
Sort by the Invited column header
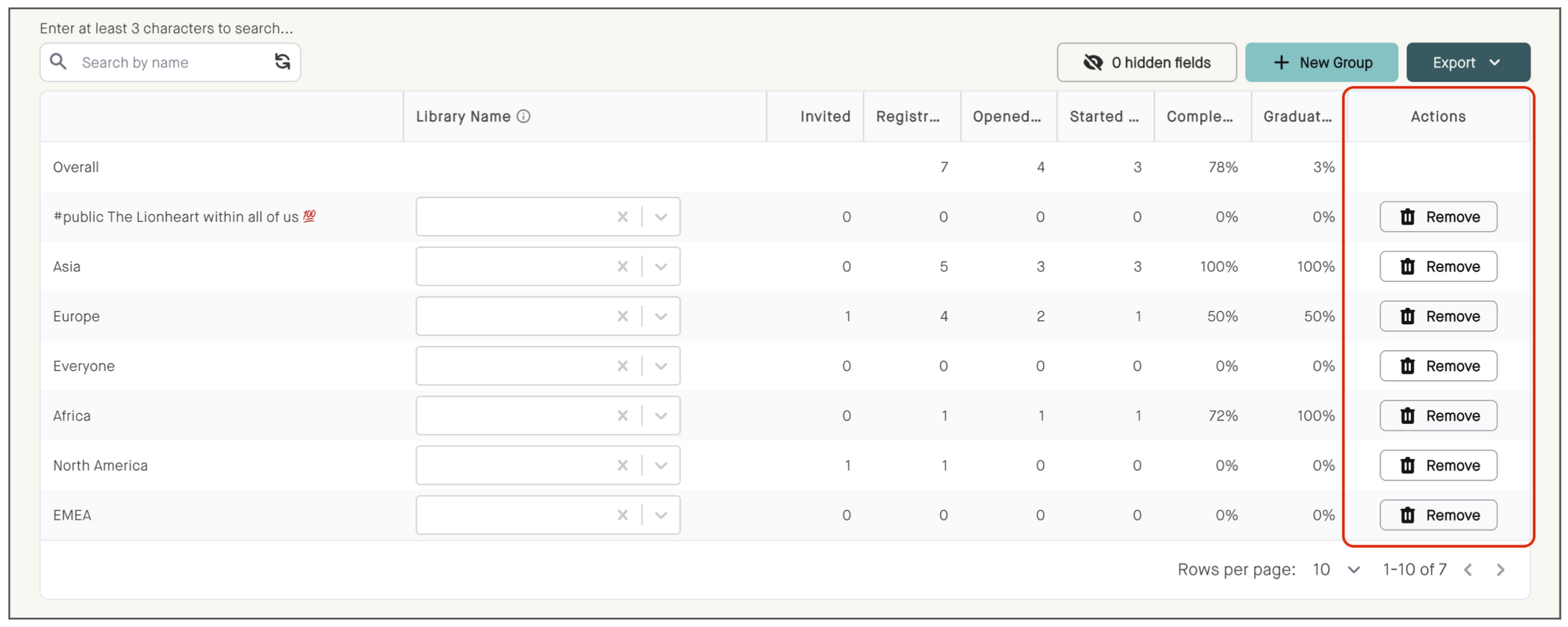click(825, 116)
